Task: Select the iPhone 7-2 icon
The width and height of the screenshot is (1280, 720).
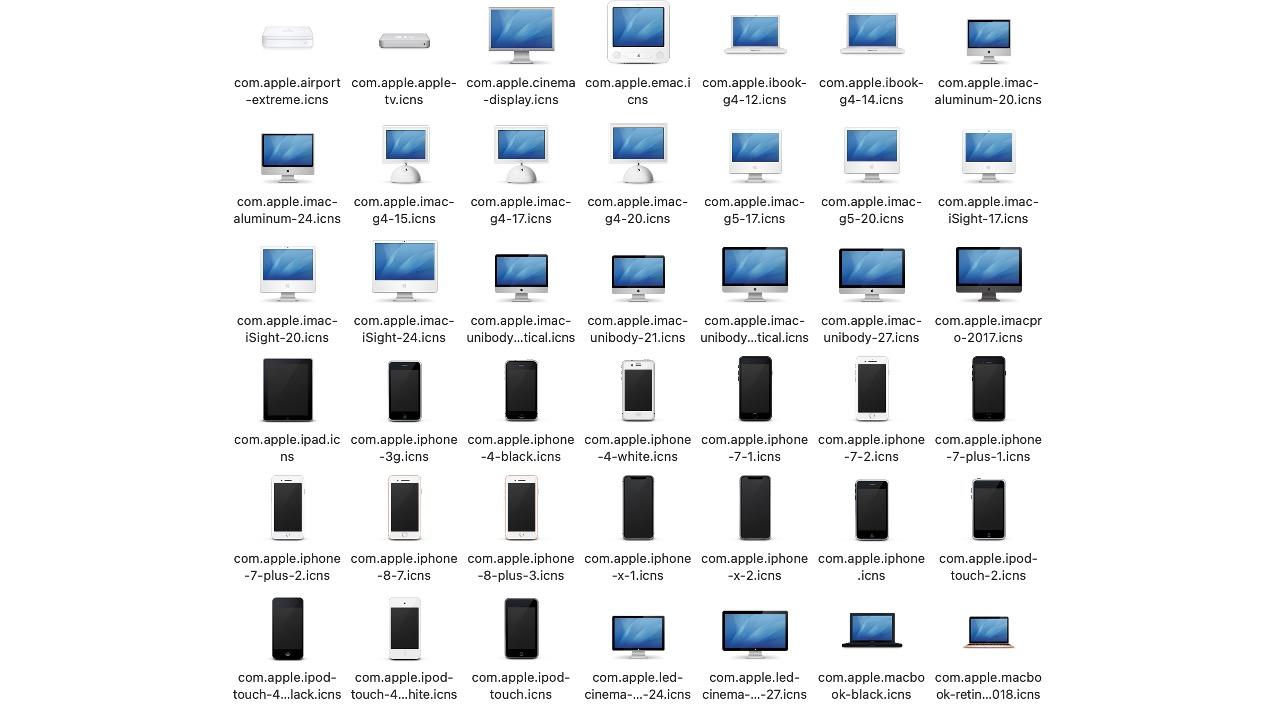Action: [872, 388]
